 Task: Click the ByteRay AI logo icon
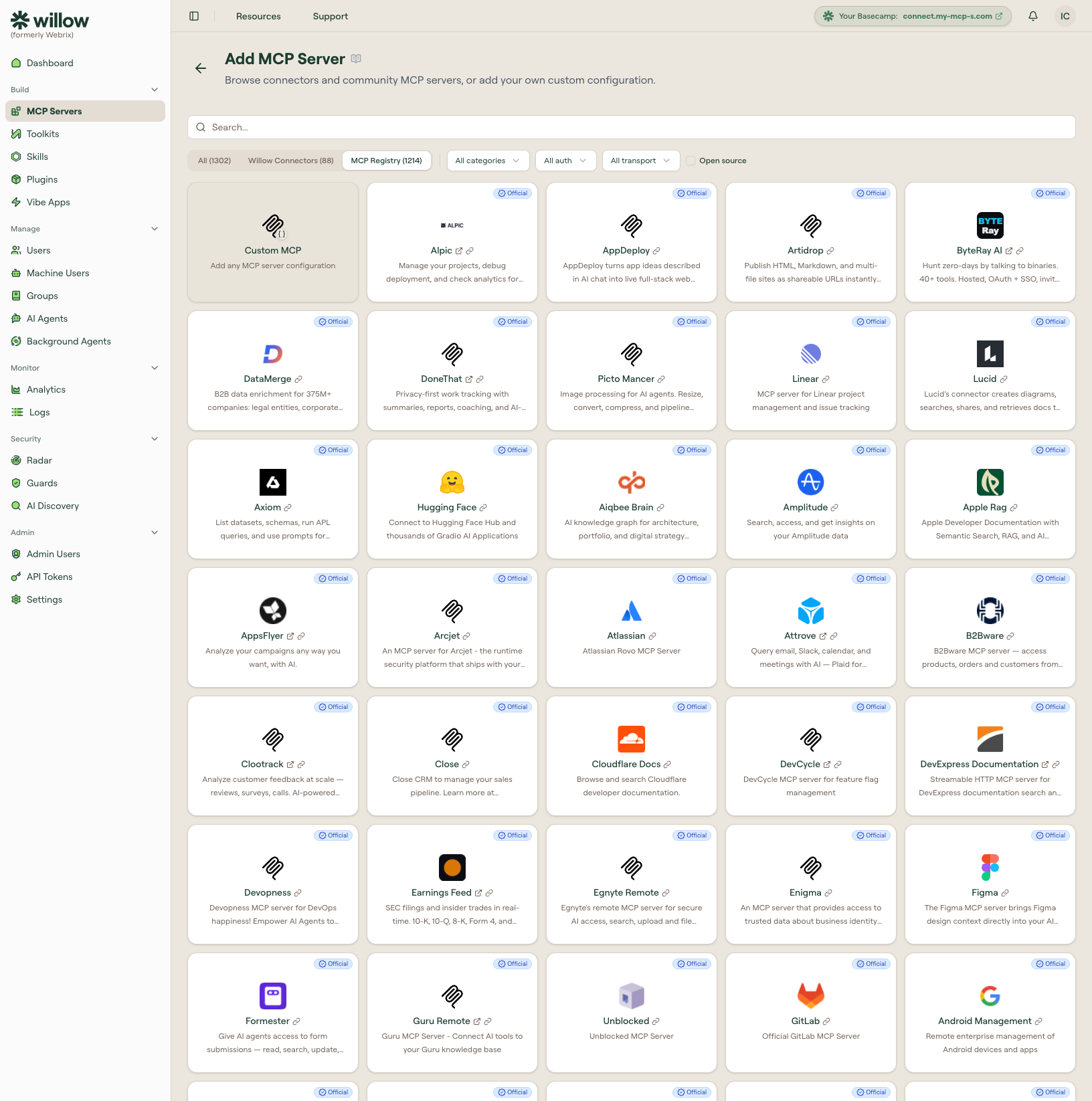(x=990, y=225)
